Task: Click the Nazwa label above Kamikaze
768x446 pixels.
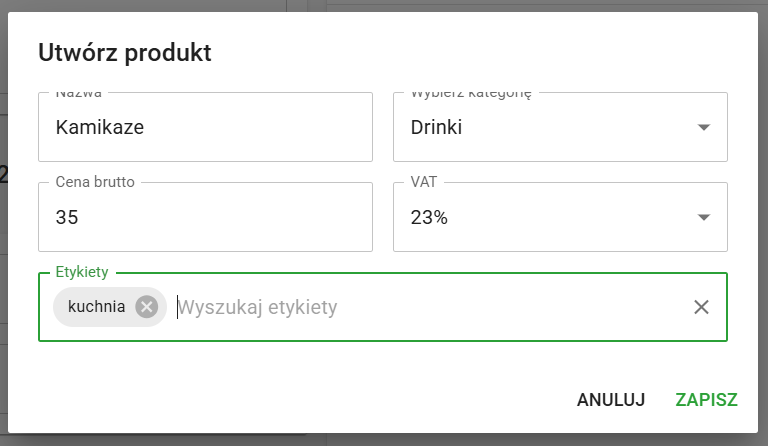Action: 78,94
